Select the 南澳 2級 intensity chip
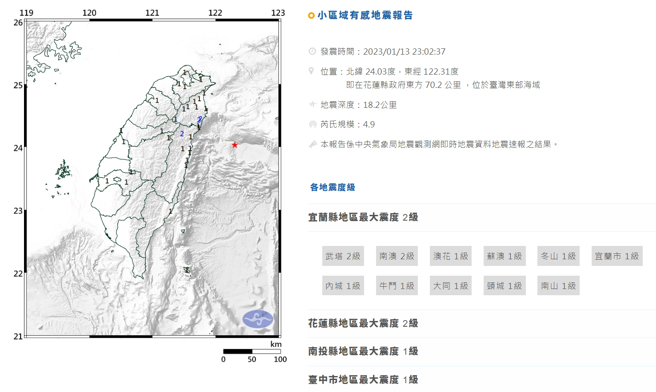The width and height of the screenshot is (656, 392). (397, 256)
